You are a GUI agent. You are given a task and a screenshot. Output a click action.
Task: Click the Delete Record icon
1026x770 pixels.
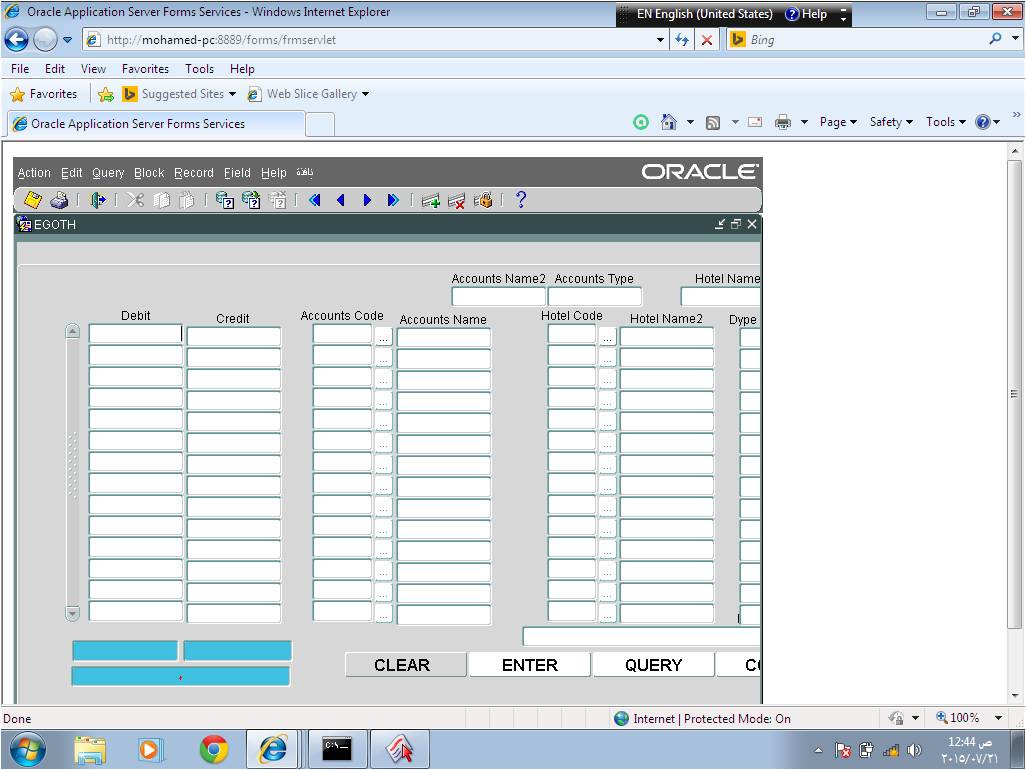pos(457,200)
